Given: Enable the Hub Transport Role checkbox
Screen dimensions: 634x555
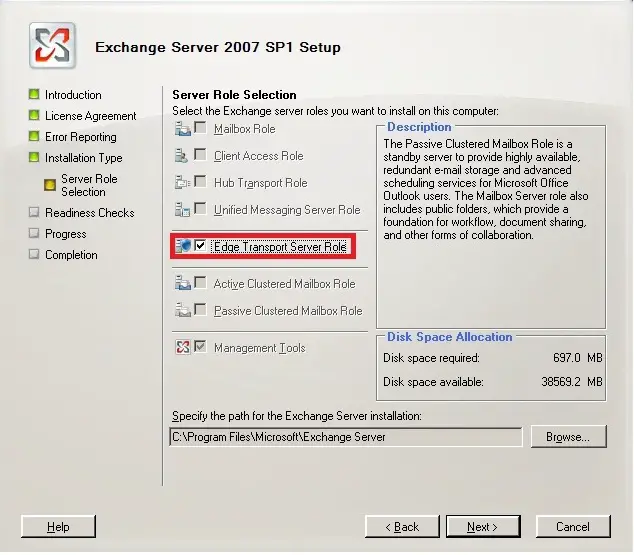Looking at the screenshot, I should coord(200,181).
